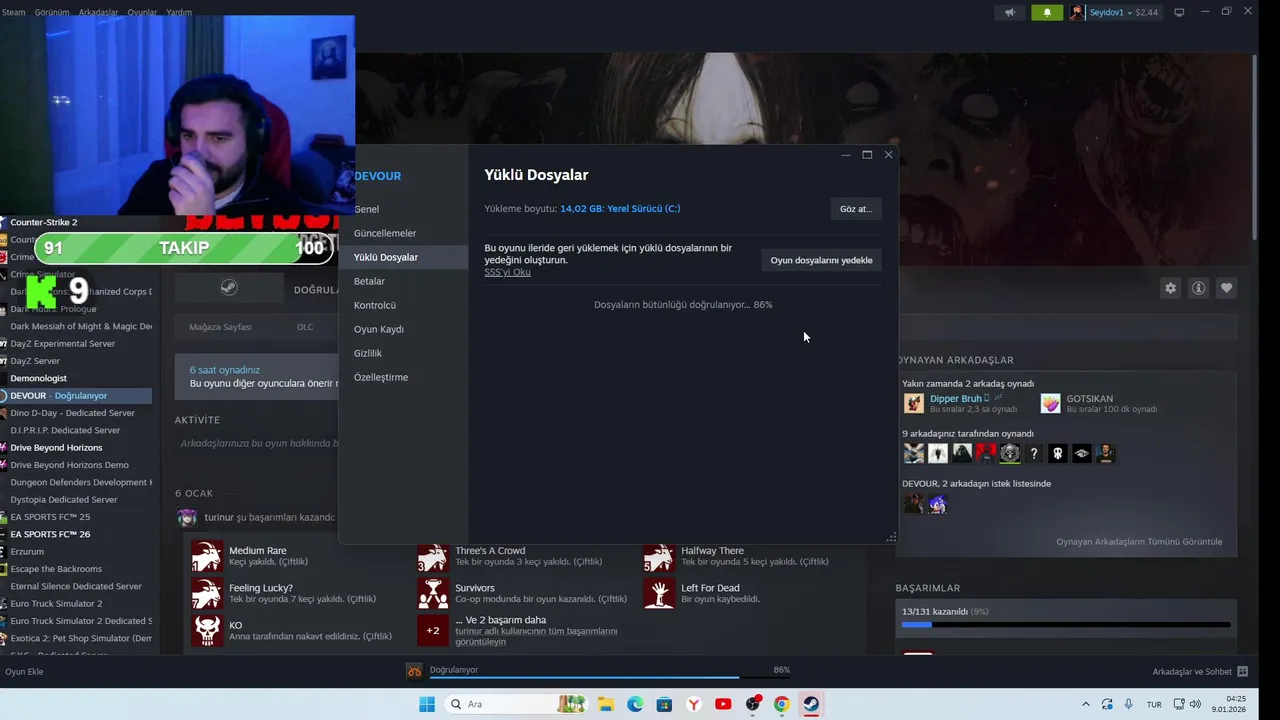
Task: Open KO achievement skull icon
Action: (x=207, y=630)
